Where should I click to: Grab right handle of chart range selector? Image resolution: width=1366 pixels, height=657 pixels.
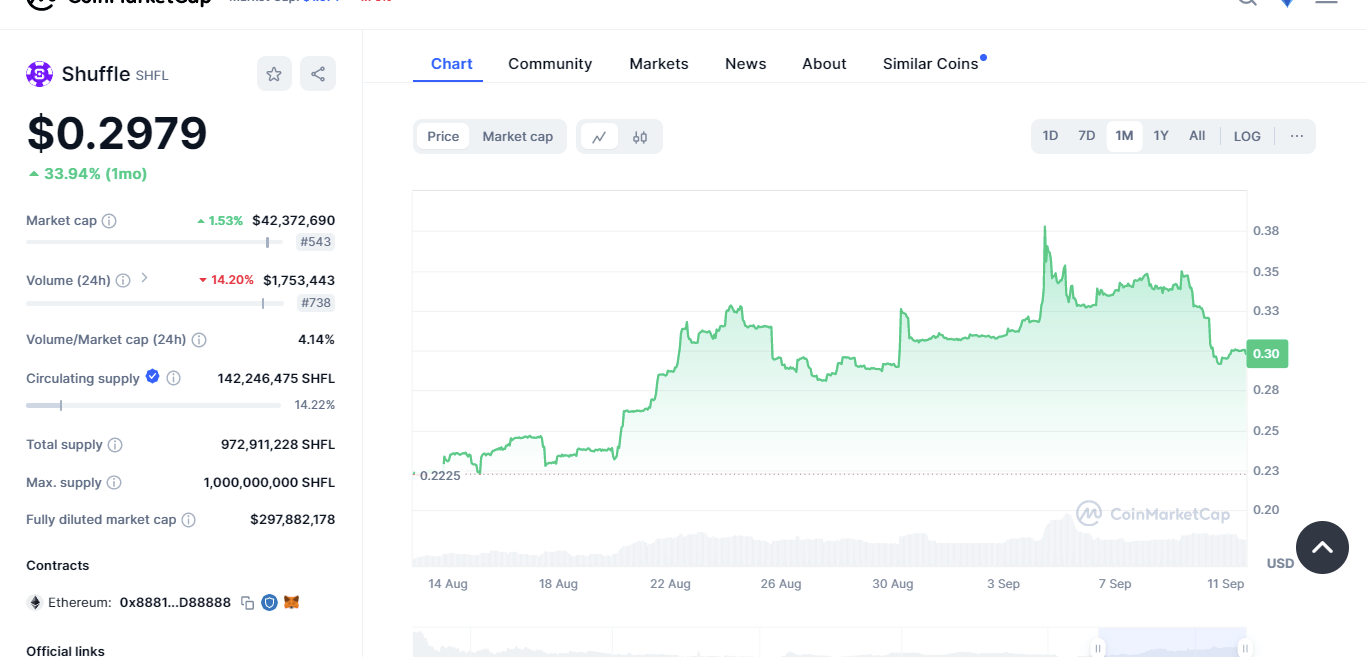pos(1243,648)
